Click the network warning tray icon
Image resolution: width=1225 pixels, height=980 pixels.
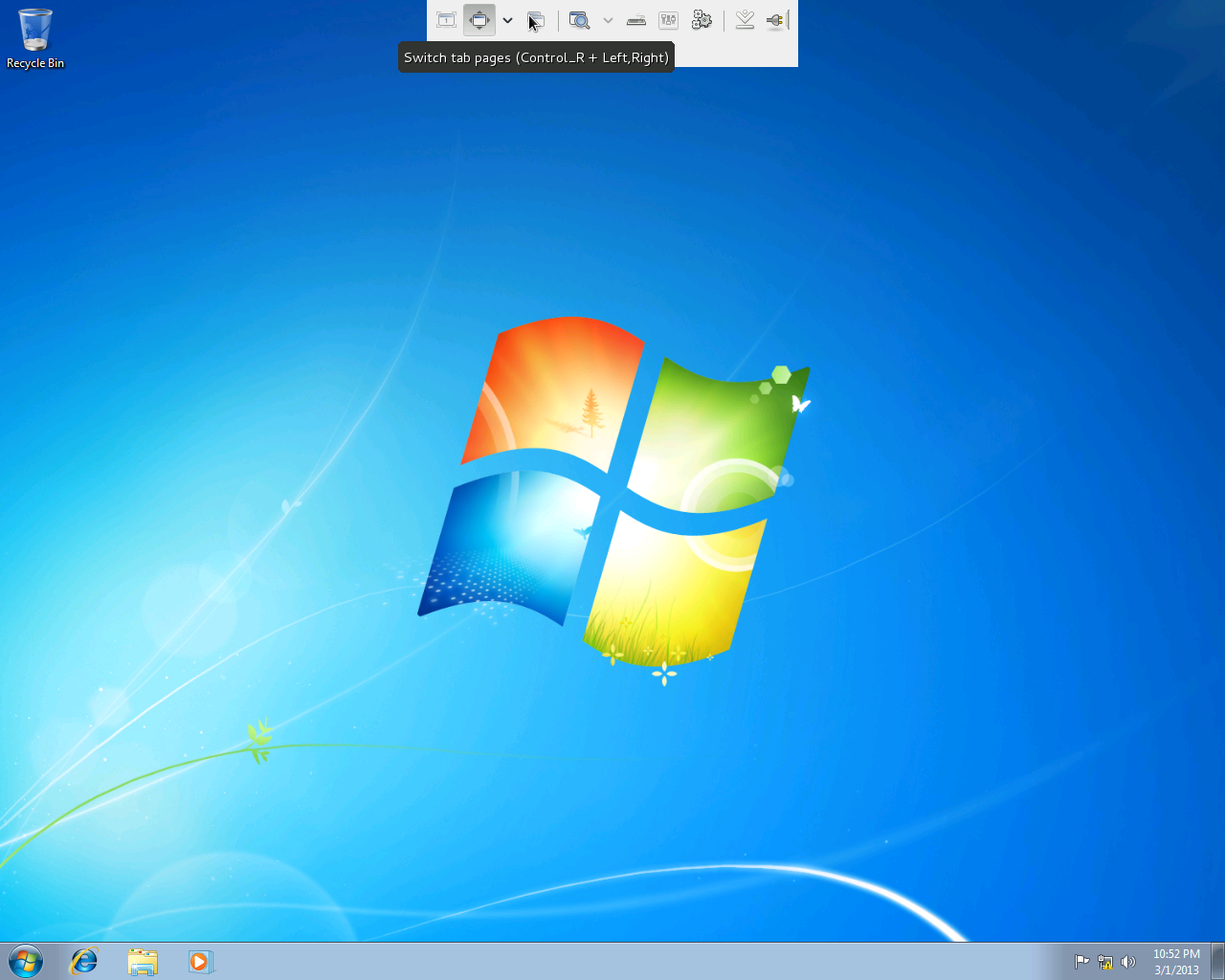coord(1105,962)
